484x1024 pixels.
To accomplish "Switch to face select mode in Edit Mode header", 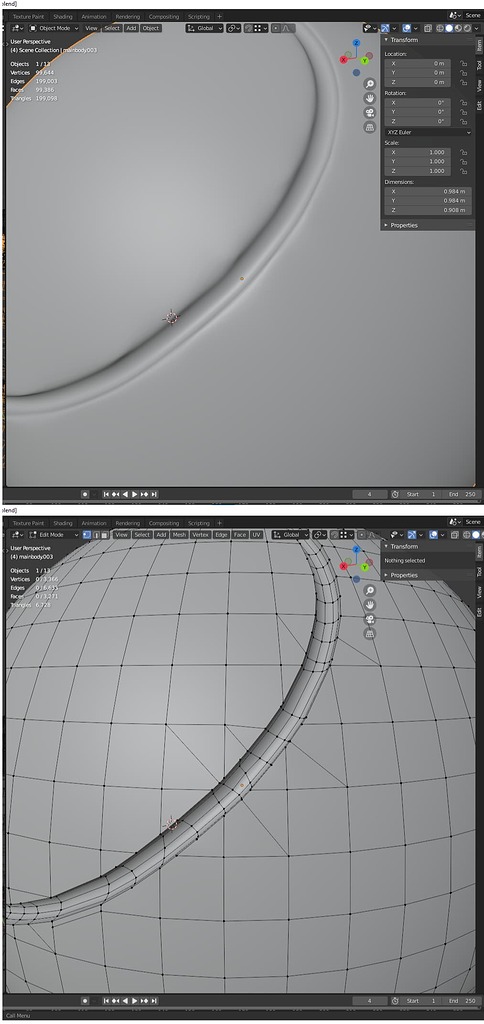I will coord(105,535).
